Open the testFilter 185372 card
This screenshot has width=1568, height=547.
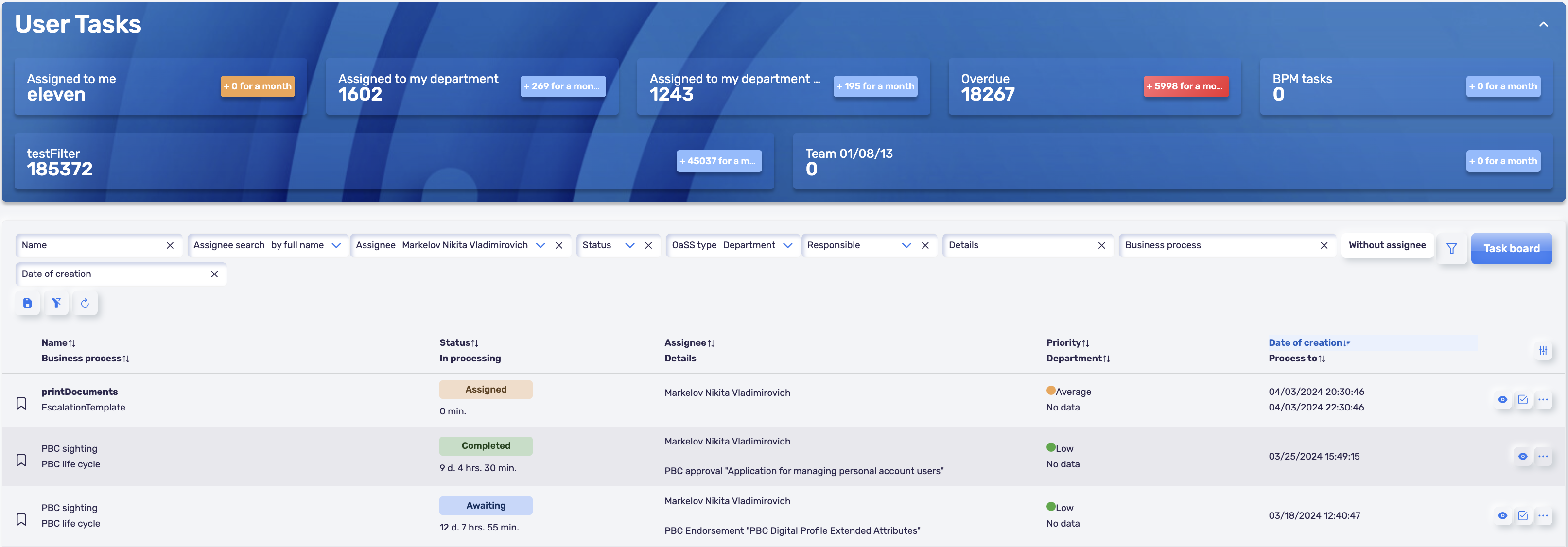click(x=394, y=161)
